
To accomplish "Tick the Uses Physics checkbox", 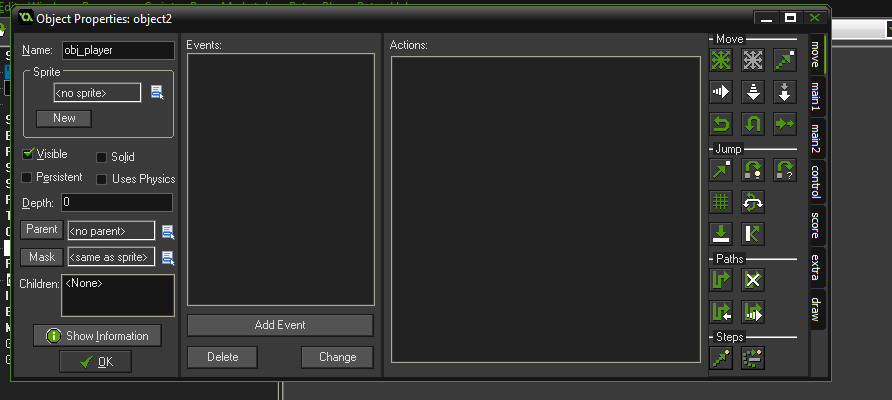I will click(101, 179).
